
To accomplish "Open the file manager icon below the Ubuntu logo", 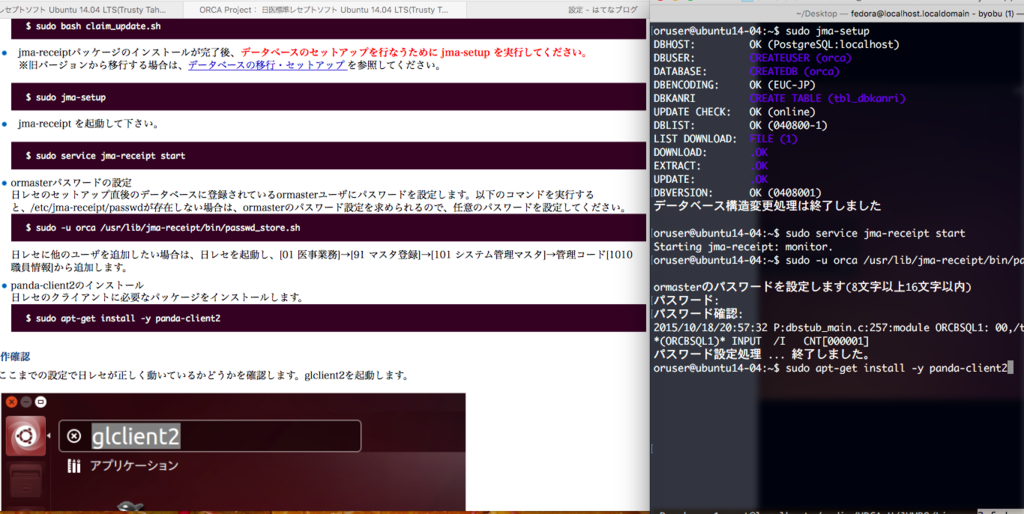I will tap(26, 480).
